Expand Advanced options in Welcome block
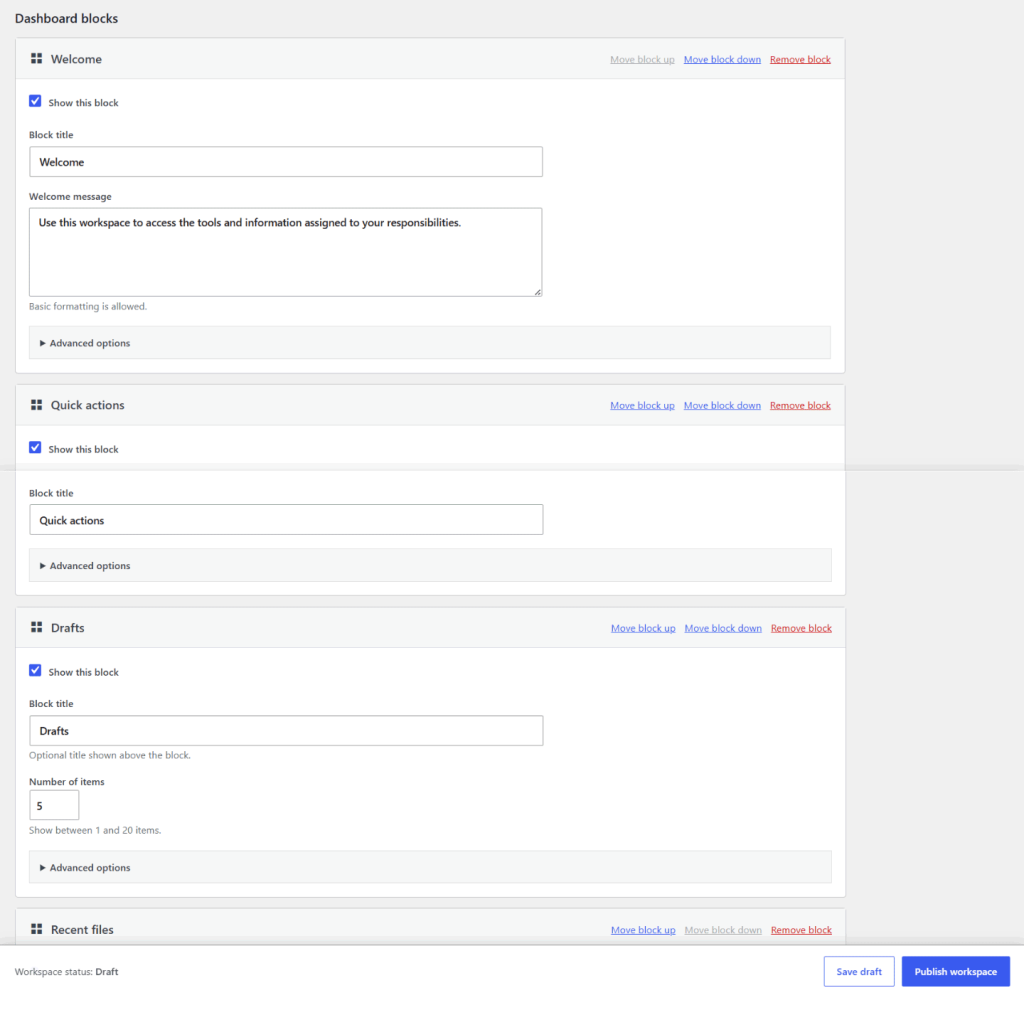 click(430, 343)
